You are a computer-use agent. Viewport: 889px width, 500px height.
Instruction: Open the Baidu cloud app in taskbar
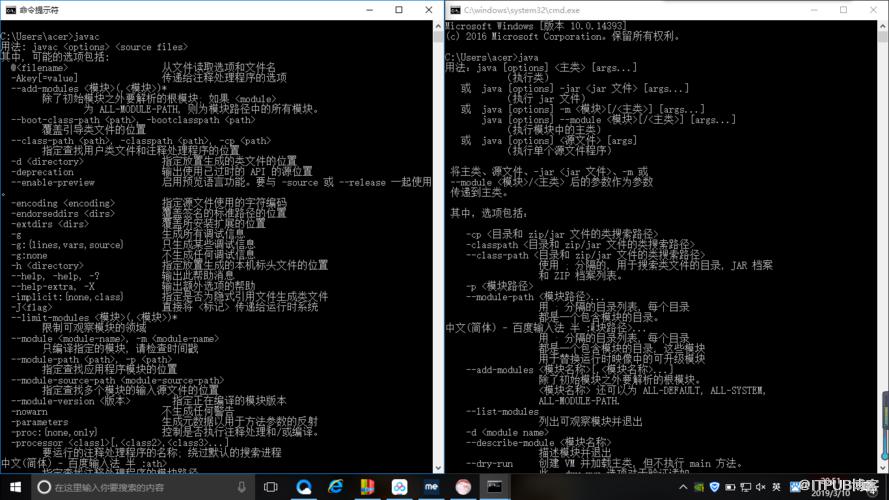click(x=400, y=487)
